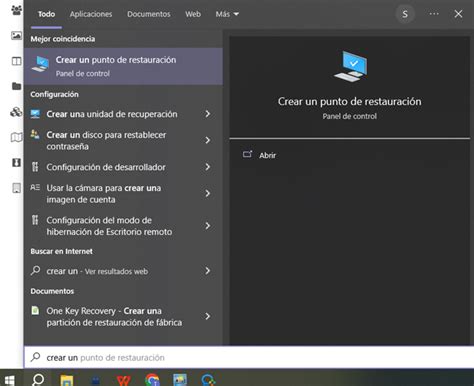Click the search text input box
The image size is (474, 386).
click(249, 357)
